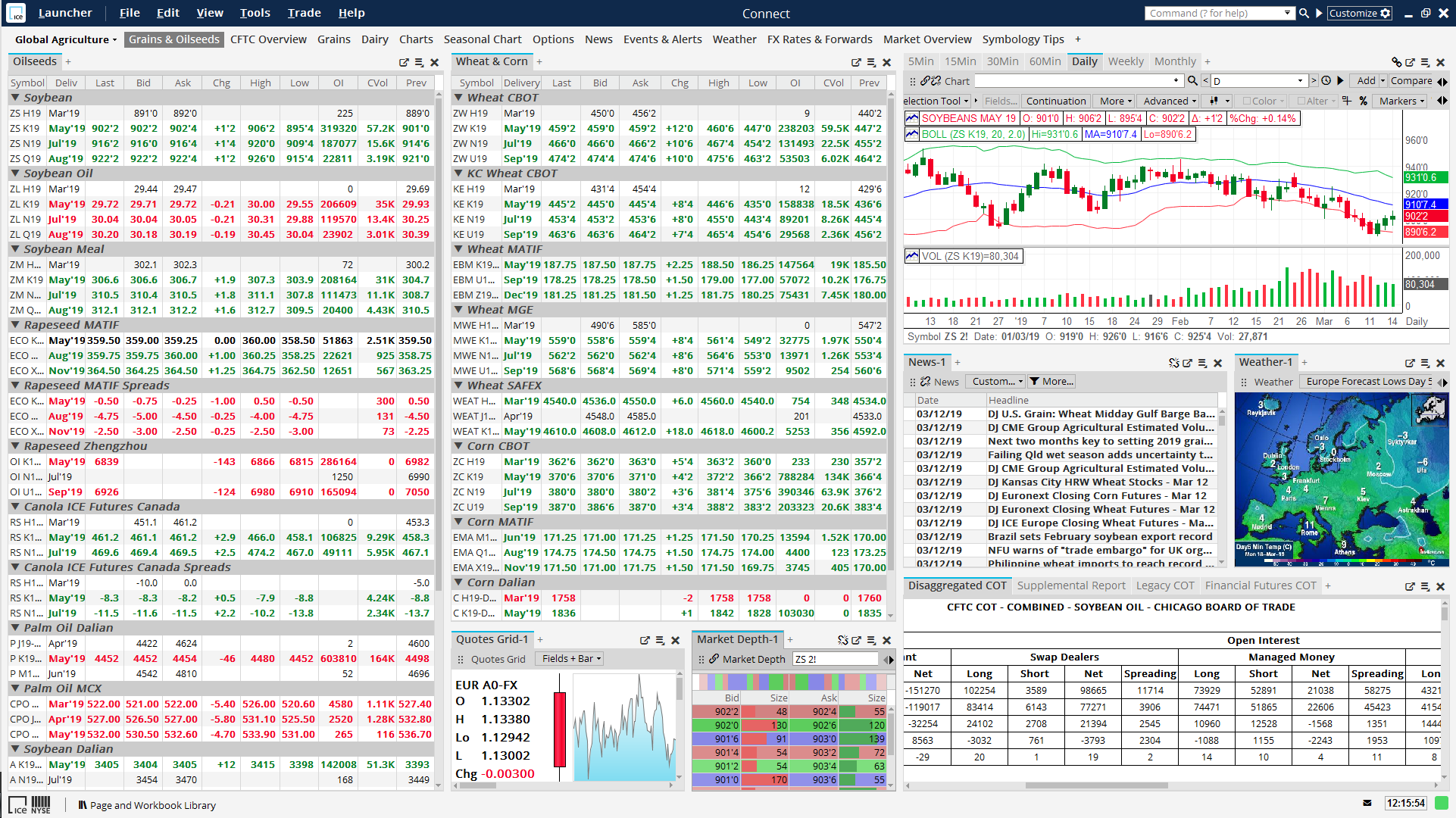Open the Trade menu
This screenshot has width=1456, height=818.
pos(304,13)
